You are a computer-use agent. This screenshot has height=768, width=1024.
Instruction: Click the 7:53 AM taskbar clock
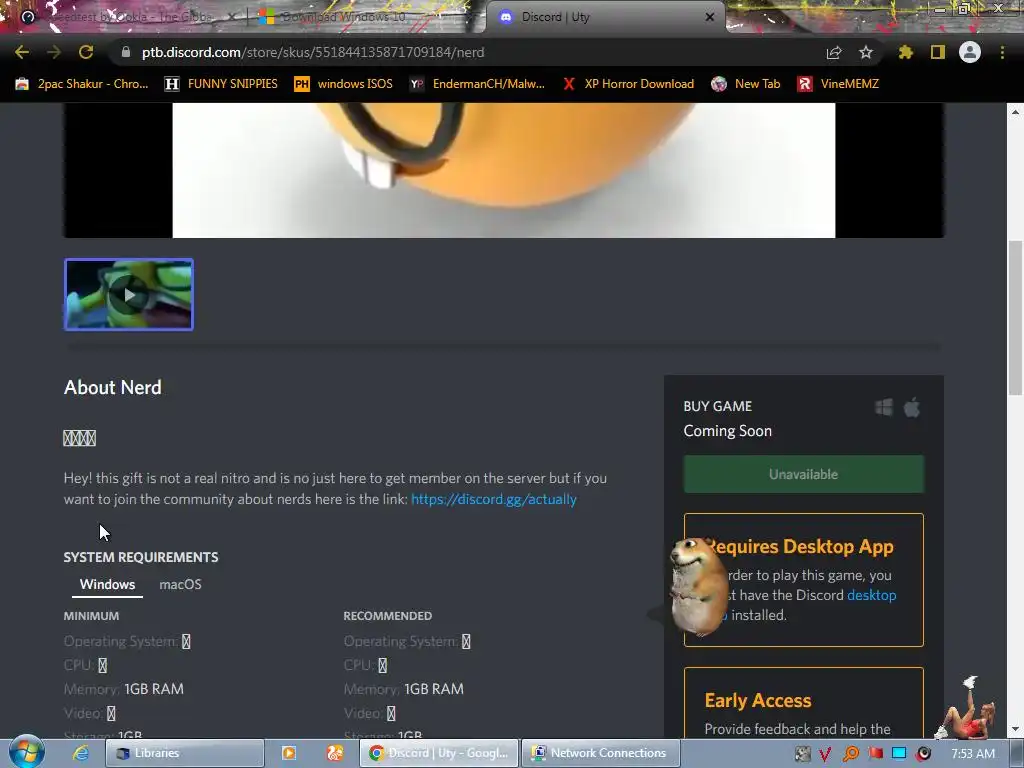[x=972, y=754]
